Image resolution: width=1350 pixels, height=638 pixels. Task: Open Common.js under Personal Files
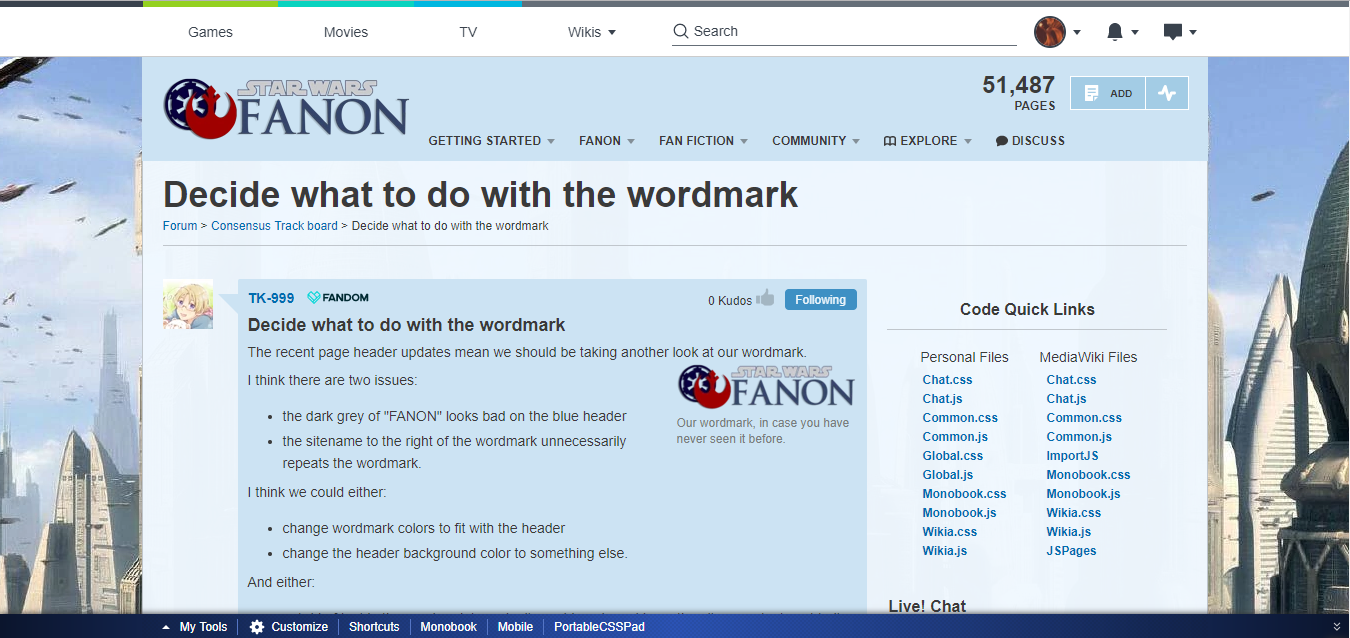955,437
